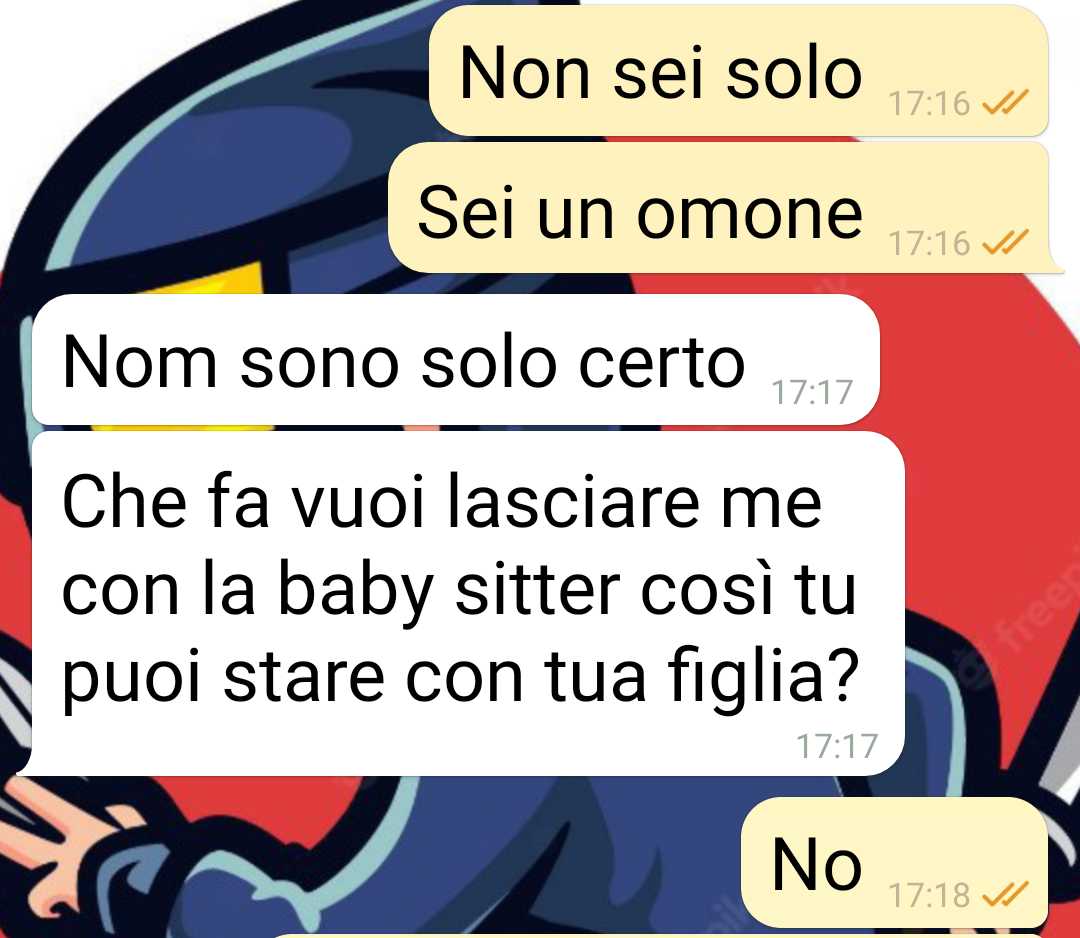Tap 17:17 timestamp on "Nom sono solo certo"
Screen dimensions: 1080x938
coord(812,392)
